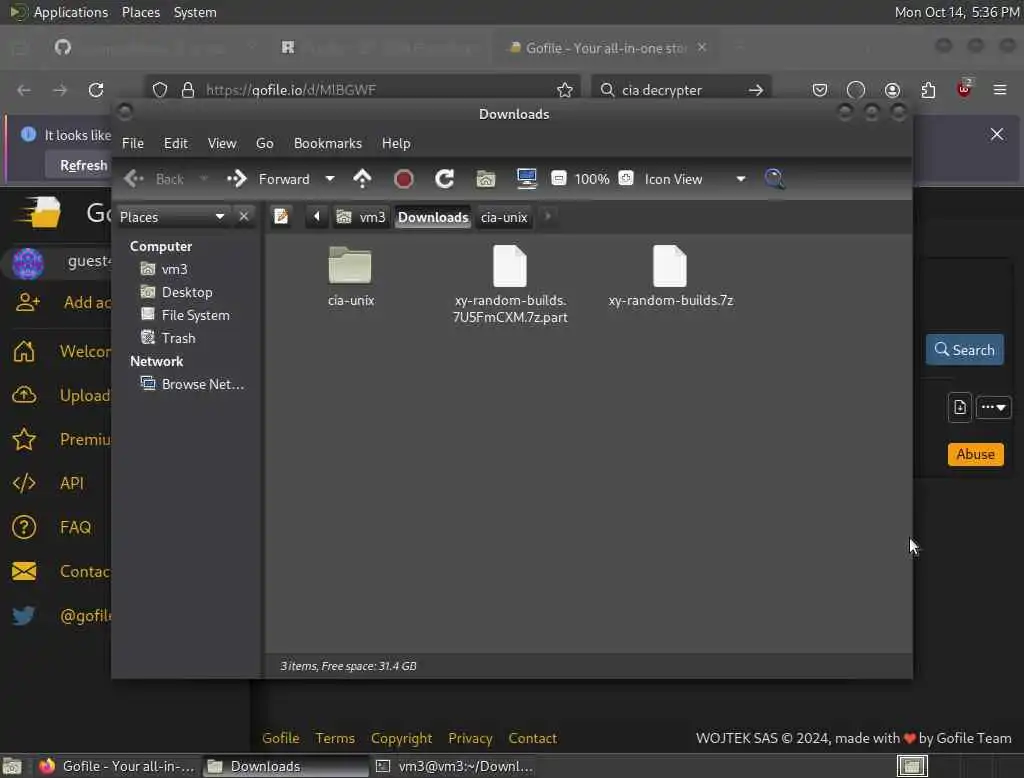Close the Places sidebar

pyautogui.click(x=244, y=216)
